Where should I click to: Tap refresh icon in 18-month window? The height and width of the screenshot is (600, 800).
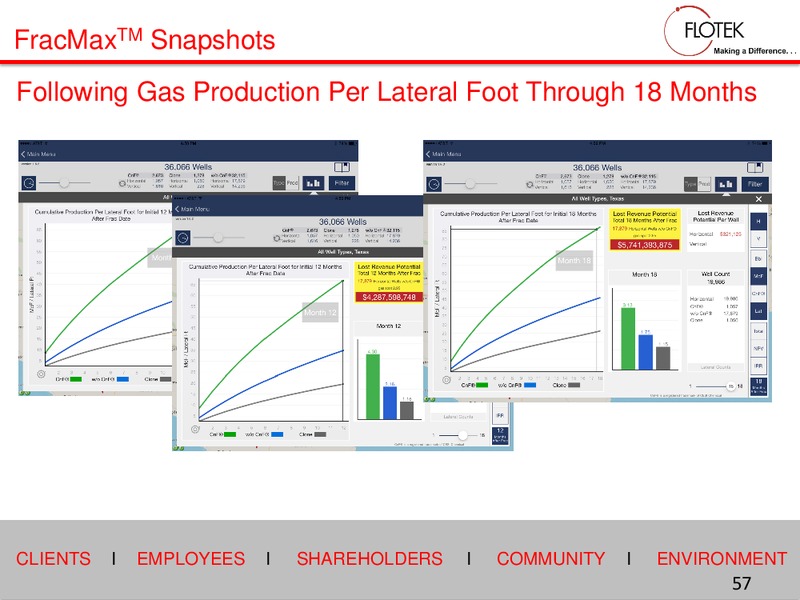coord(530,185)
